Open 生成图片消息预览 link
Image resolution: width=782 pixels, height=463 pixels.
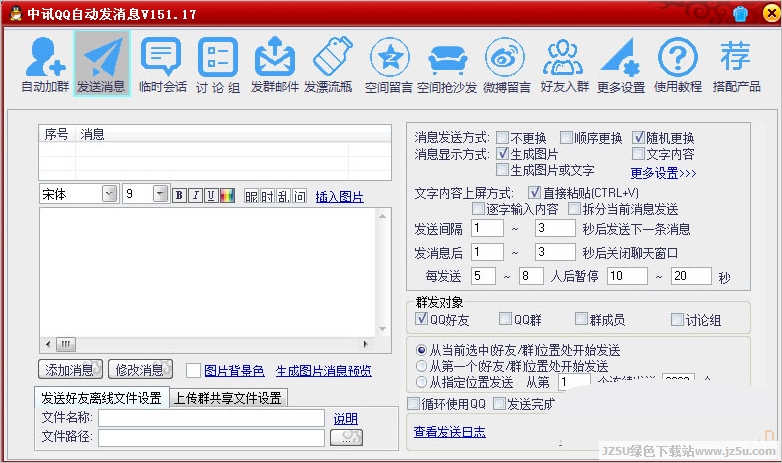[x=324, y=371]
